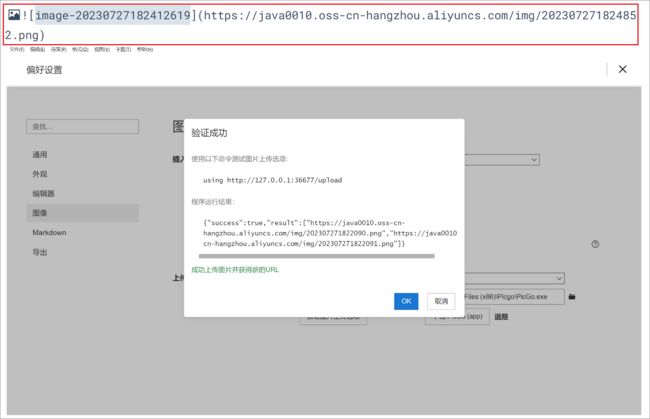Select the 外观 settings category
650x419 pixels.
(82, 174)
